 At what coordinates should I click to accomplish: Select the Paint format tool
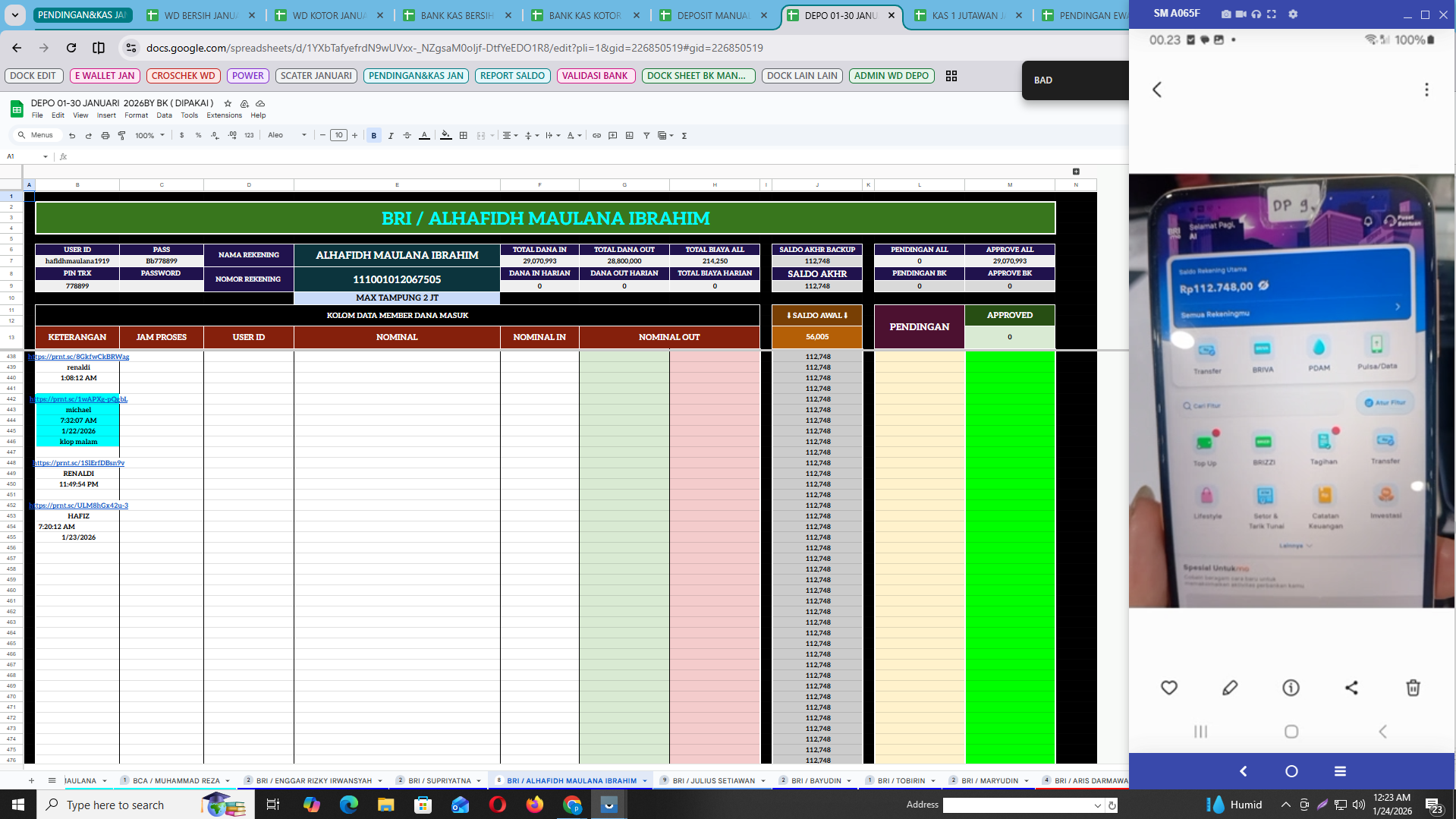pyautogui.click(x=121, y=136)
